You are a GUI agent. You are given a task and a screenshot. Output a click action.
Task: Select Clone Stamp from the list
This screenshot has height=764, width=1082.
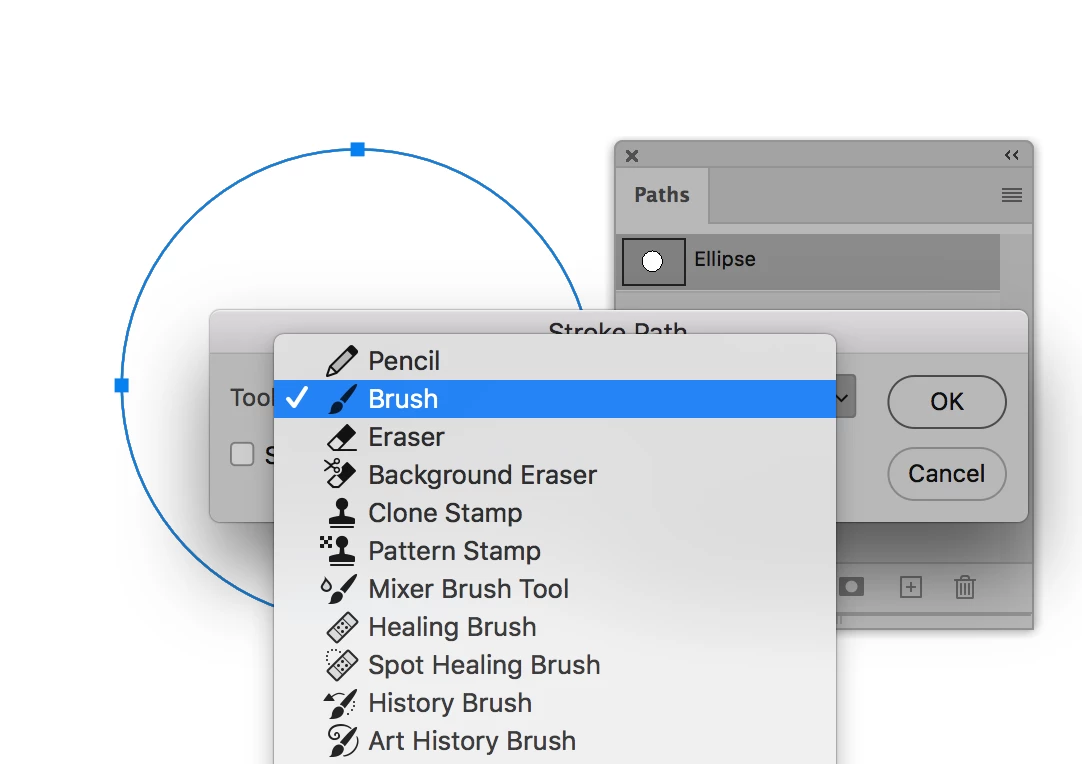tap(555, 513)
